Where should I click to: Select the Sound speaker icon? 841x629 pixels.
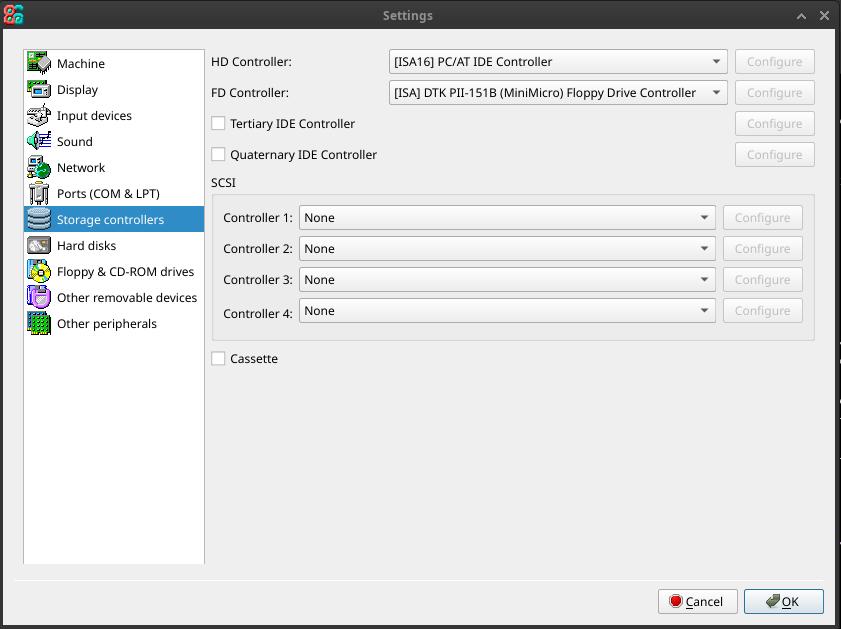pos(39,142)
